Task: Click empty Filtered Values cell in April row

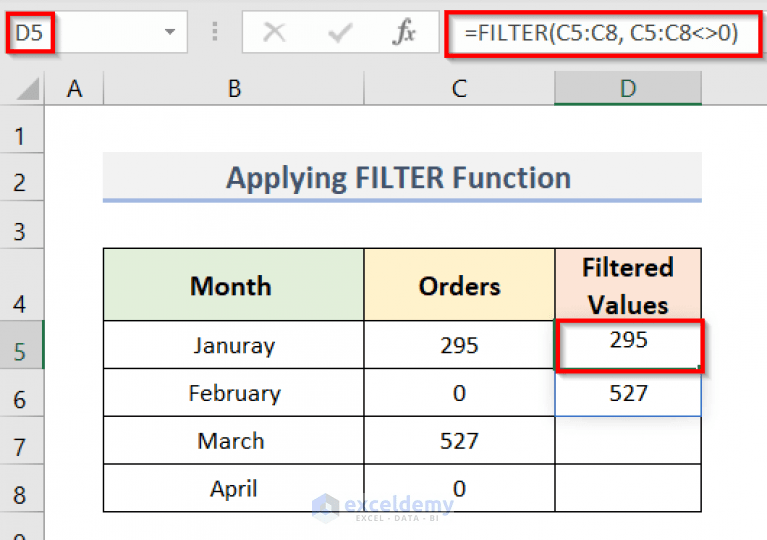Action: (x=628, y=488)
